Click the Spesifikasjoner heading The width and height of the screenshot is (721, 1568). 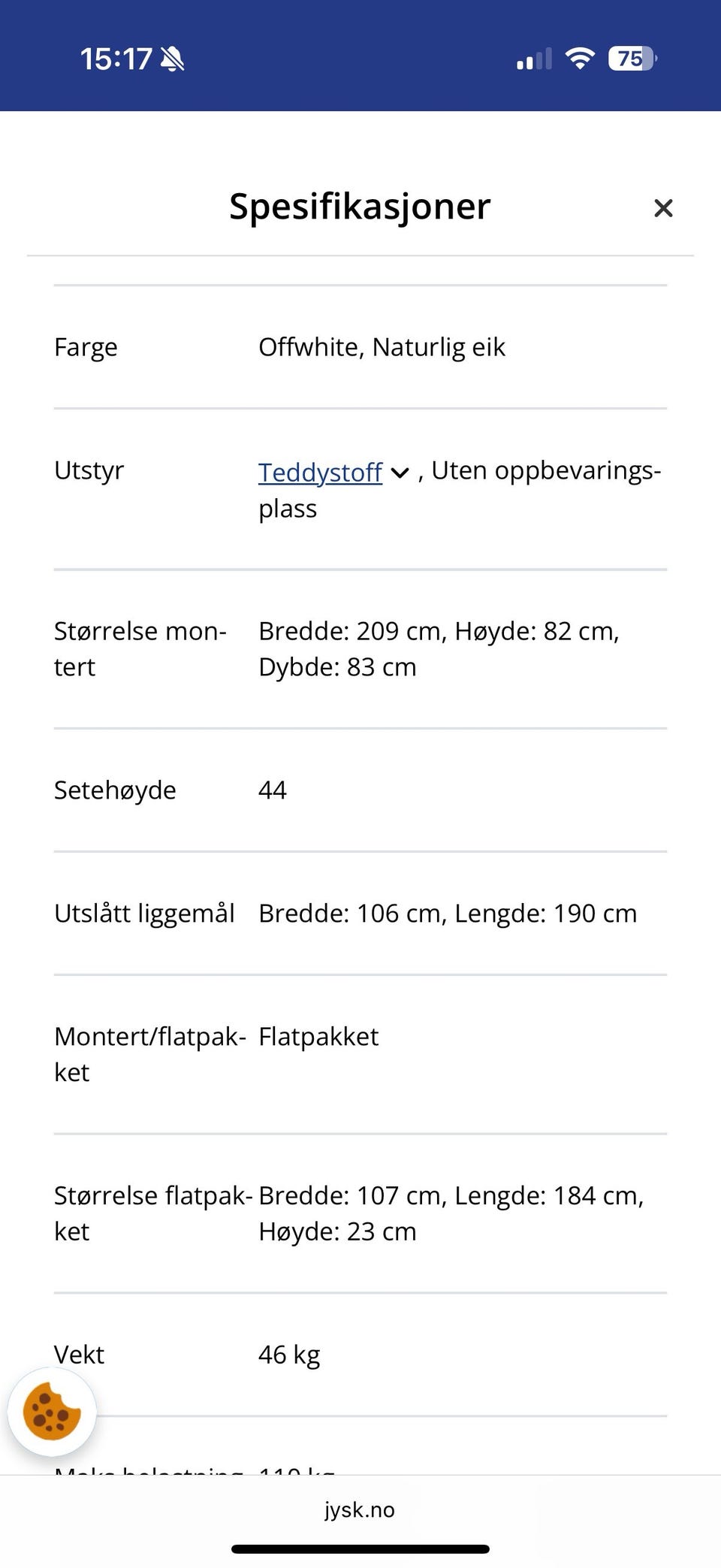pyautogui.click(x=360, y=207)
